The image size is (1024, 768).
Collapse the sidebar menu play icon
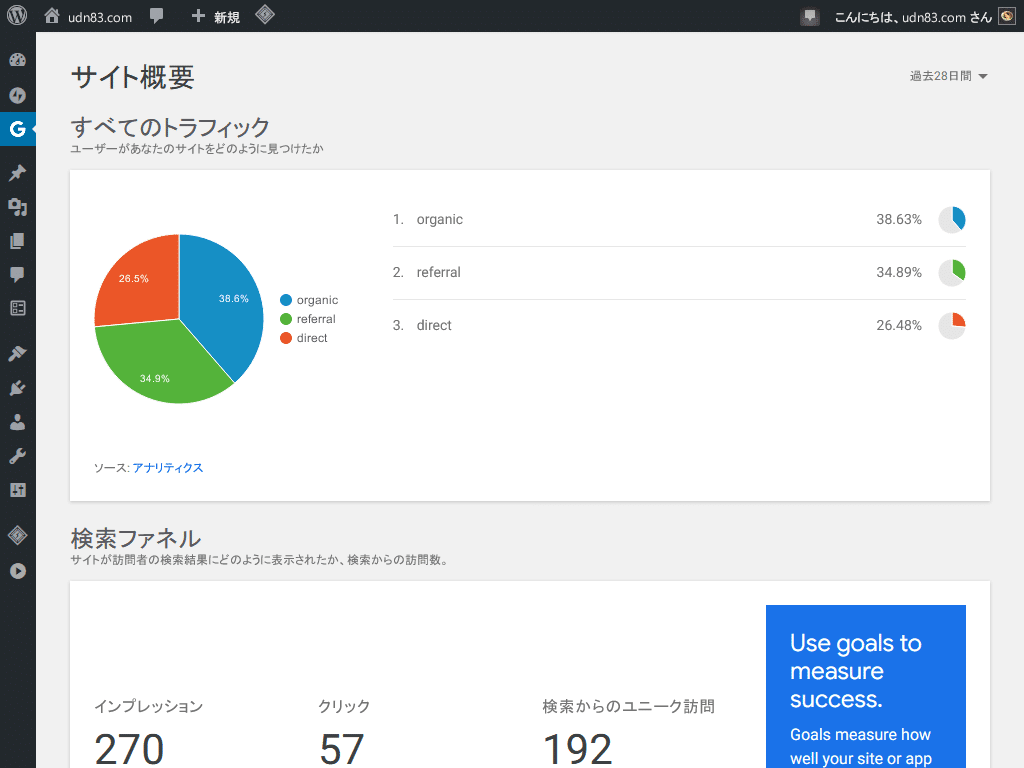[18, 571]
